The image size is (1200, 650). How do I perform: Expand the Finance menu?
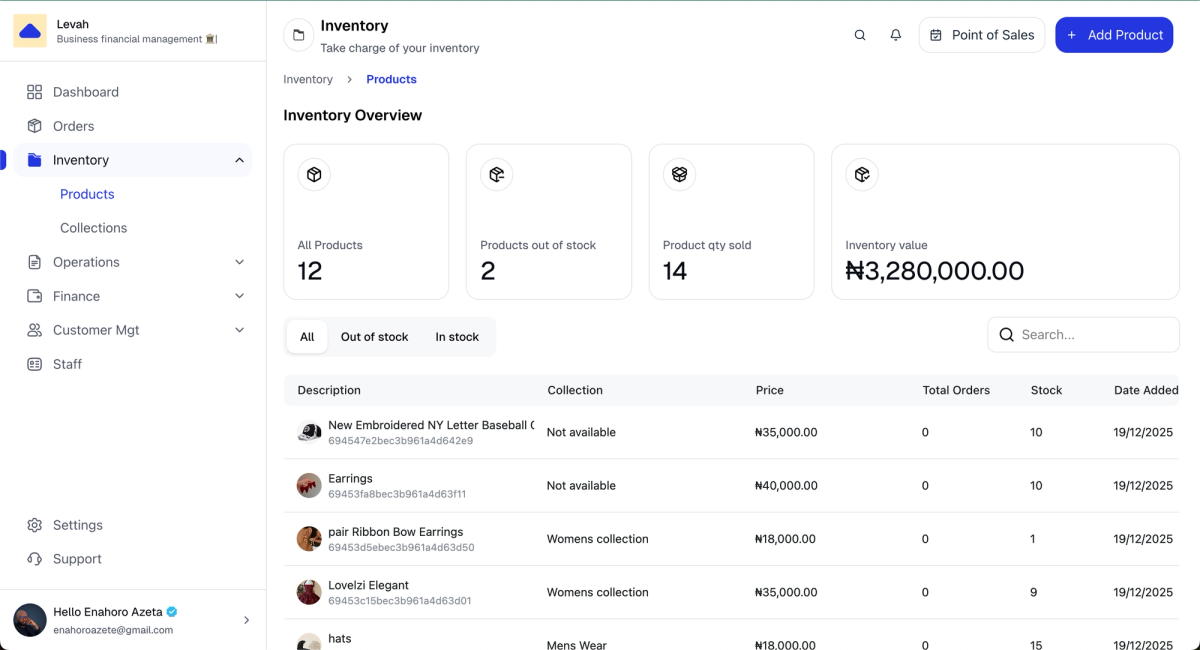[x=239, y=296]
